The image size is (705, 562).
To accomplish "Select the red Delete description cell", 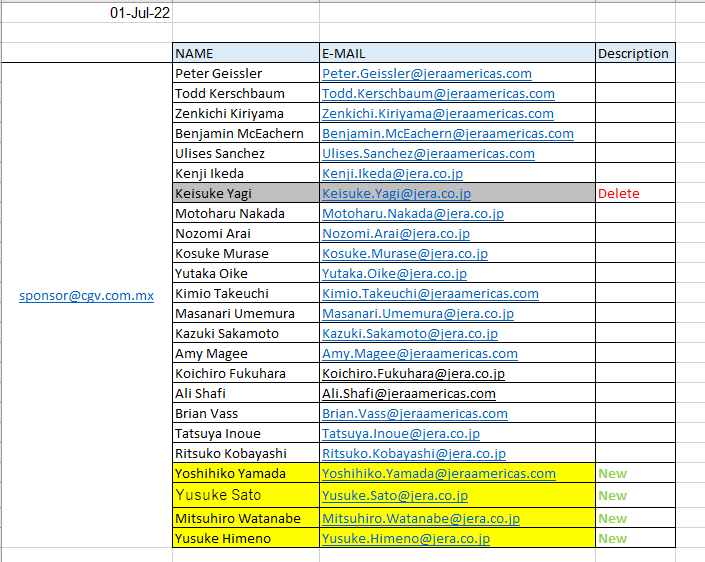I will pos(635,193).
